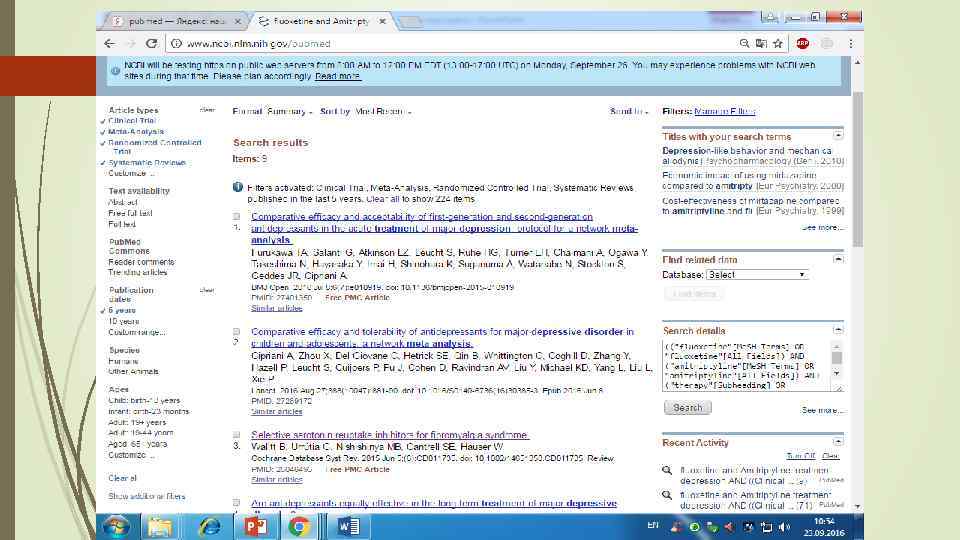
Task: Click the Search button under Search details
Action: (x=688, y=408)
